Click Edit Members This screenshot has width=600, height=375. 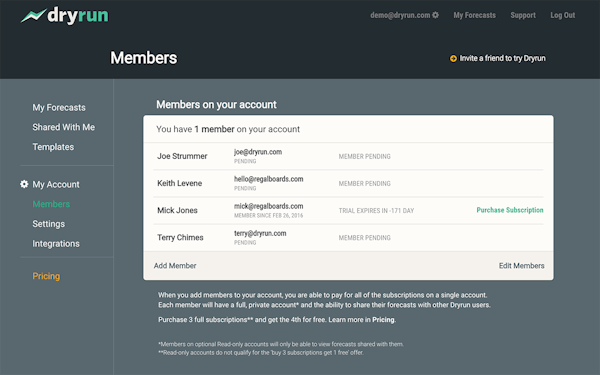point(521,266)
